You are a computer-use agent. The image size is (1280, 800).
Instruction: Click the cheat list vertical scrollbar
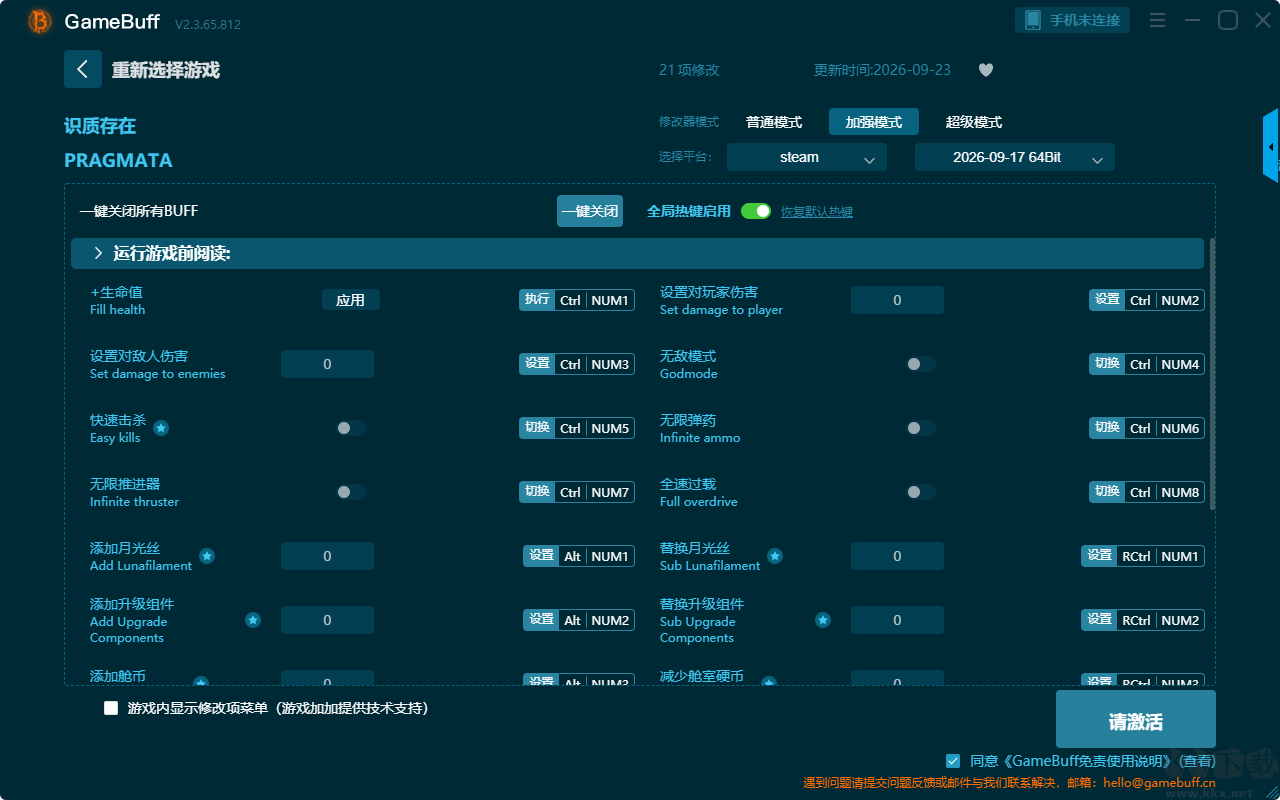point(1213,375)
